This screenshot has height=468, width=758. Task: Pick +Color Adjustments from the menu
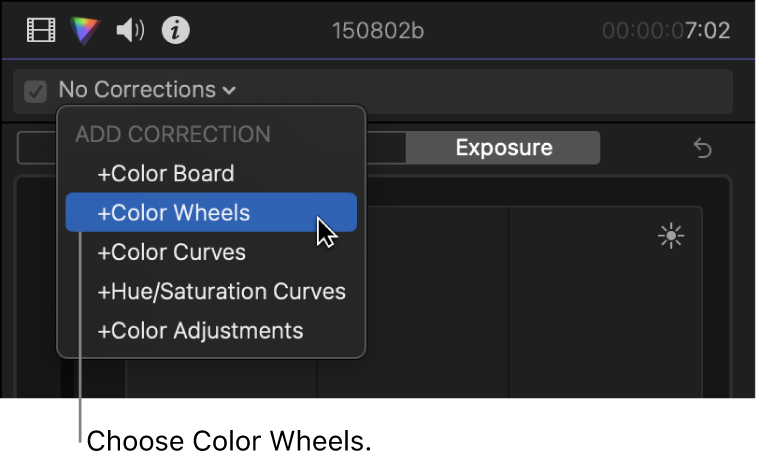point(200,330)
